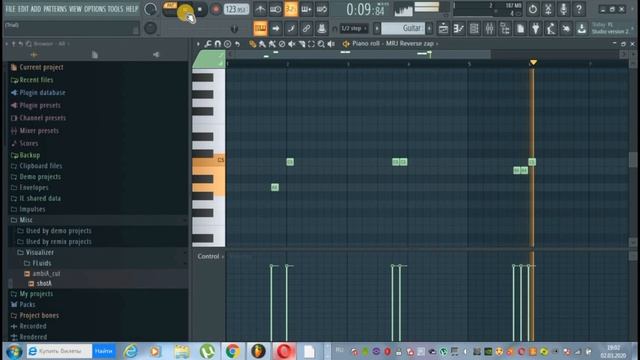The height and width of the screenshot is (360, 640).
Task: Open the EDIT menu
Action: (x=24, y=9)
